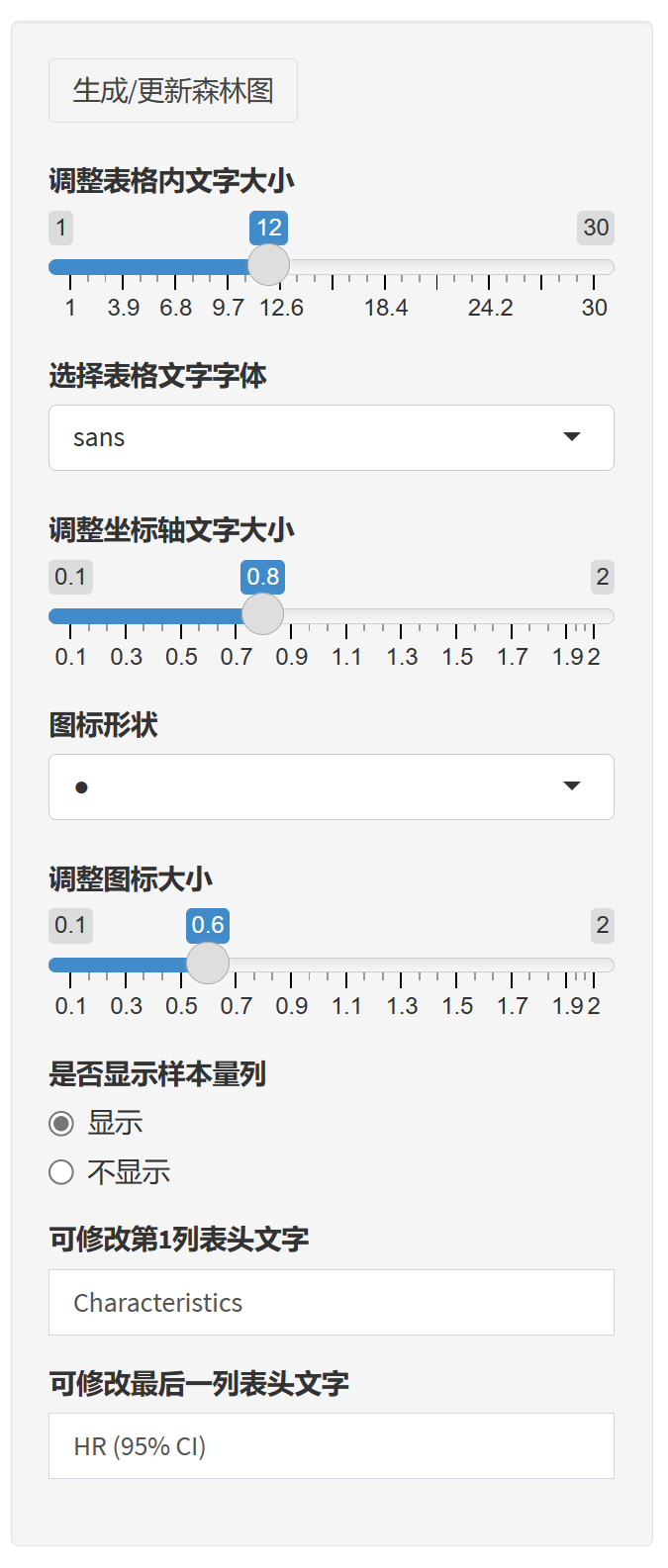
Task: Click the arrow of the icon shape dropdown
Action: click(x=571, y=786)
